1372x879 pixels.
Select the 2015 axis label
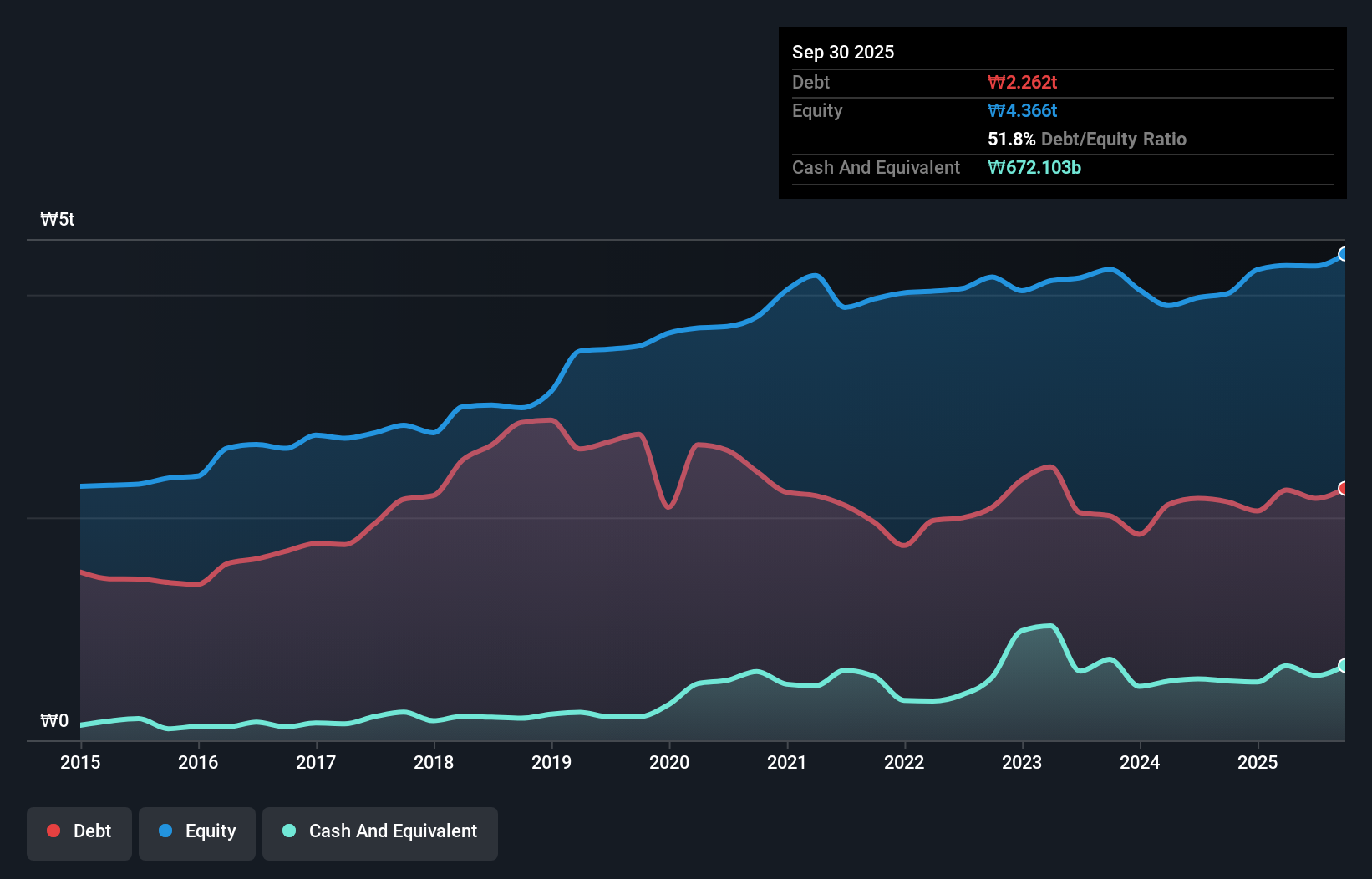(x=79, y=763)
